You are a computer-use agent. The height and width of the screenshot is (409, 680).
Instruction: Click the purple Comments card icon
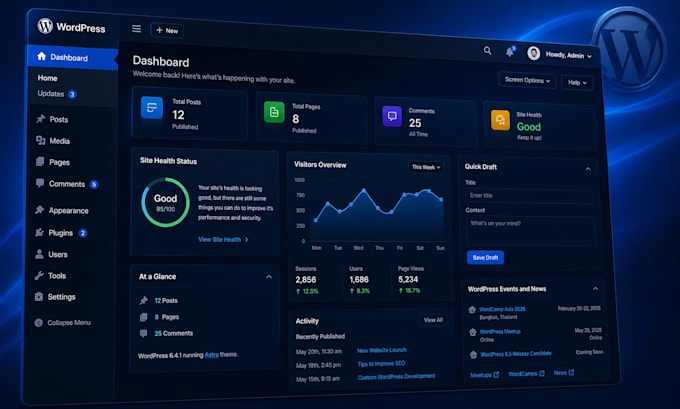pyautogui.click(x=392, y=116)
